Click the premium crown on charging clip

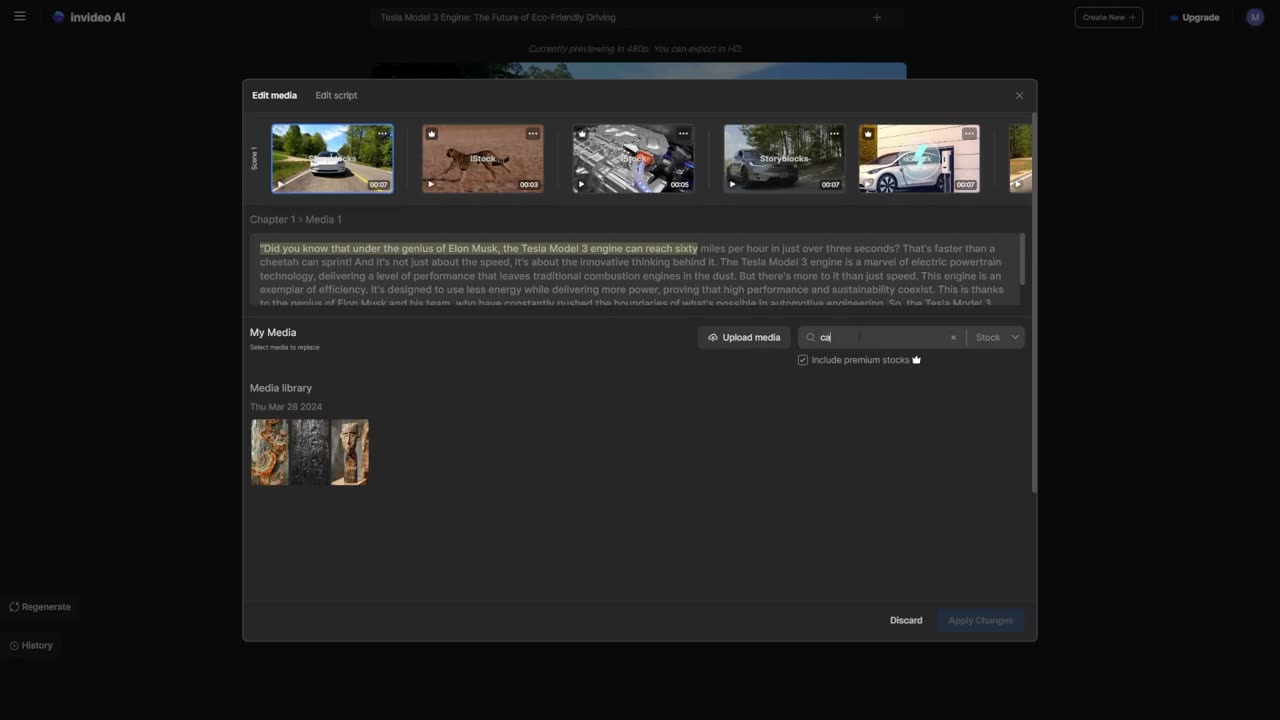pos(868,134)
